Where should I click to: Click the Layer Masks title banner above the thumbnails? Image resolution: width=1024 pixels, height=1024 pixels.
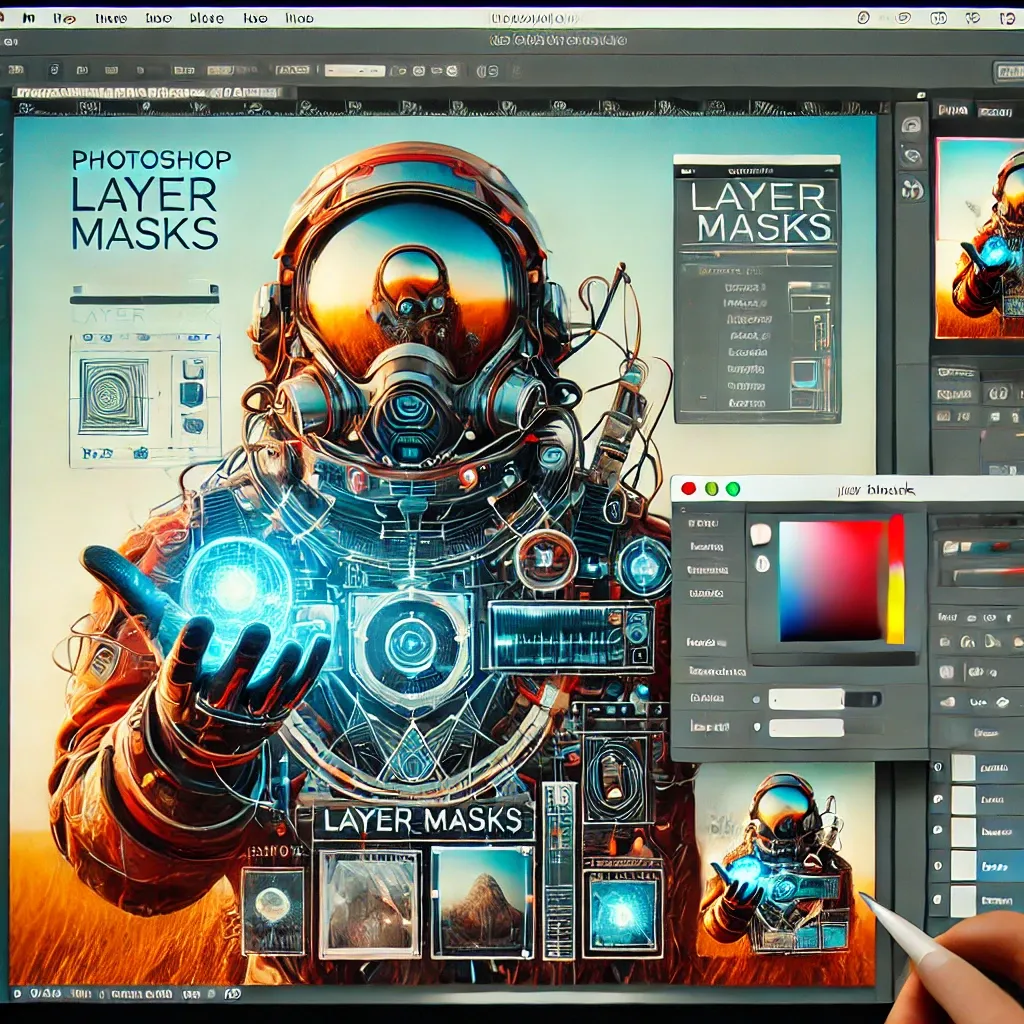click(x=421, y=821)
